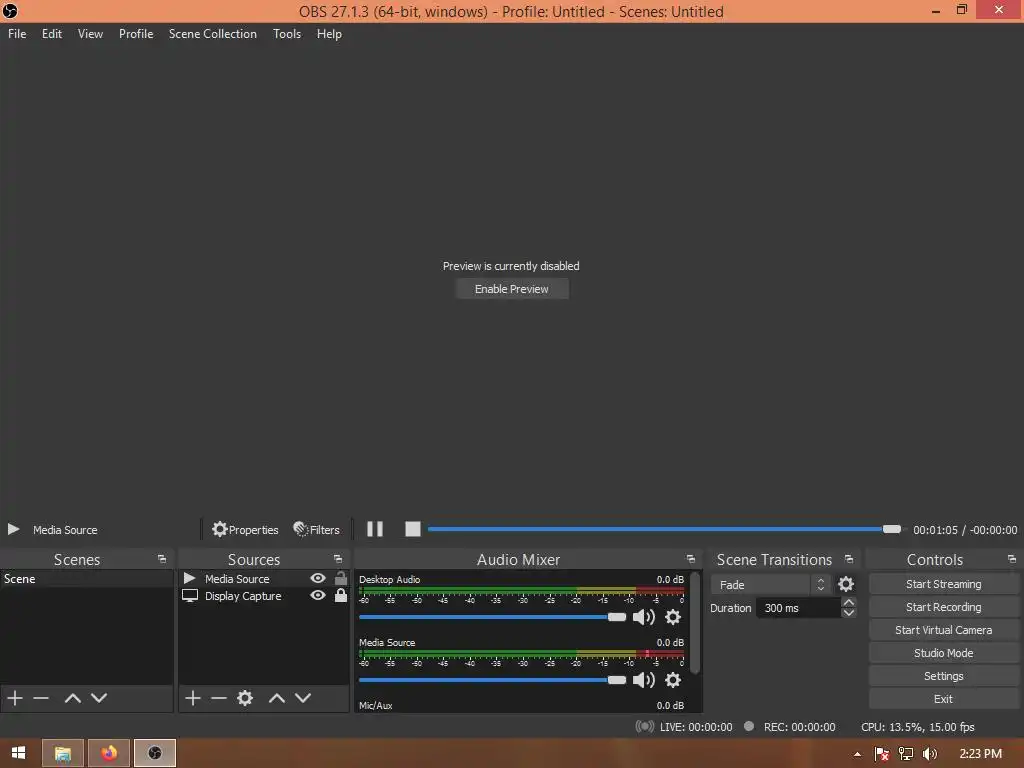The width and height of the screenshot is (1024, 768).
Task: Undock the Controls panel
Action: pos(1012,560)
